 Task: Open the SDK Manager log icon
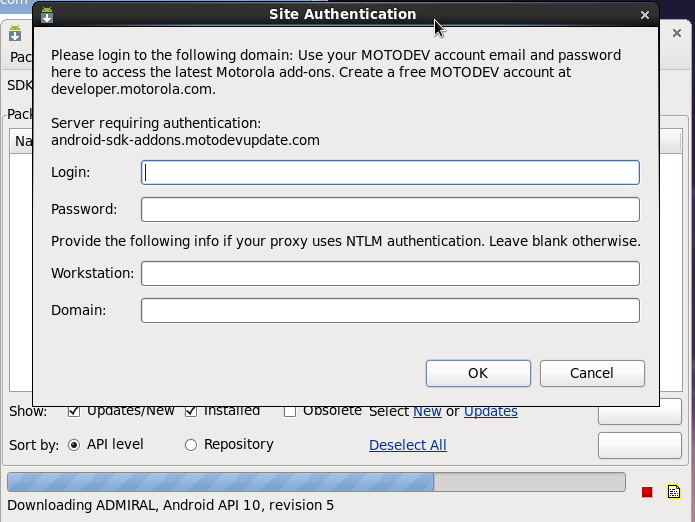coord(674,491)
